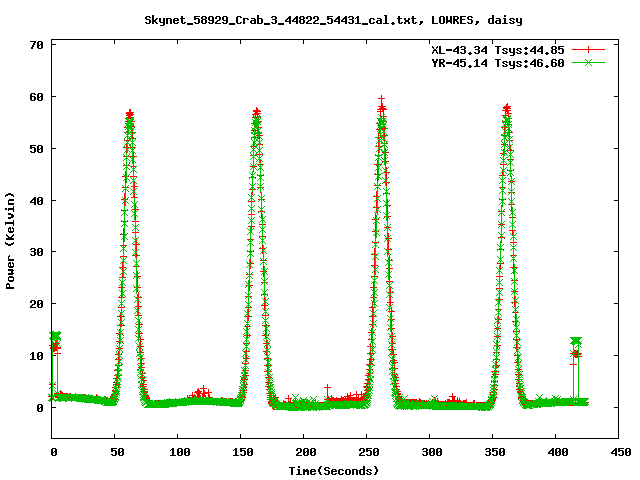Click y-axis tick label "40"
Image resolution: width=640 pixels, height=480 pixels.
(36, 201)
